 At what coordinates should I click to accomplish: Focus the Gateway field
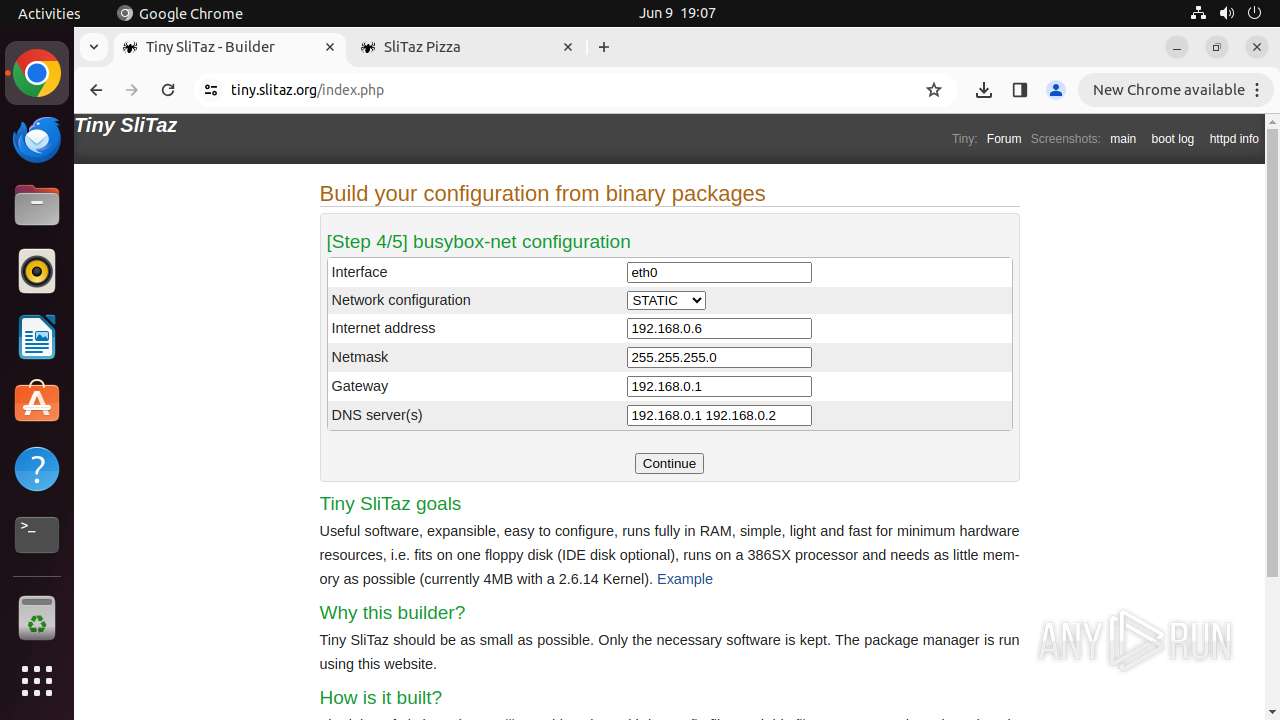click(719, 386)
